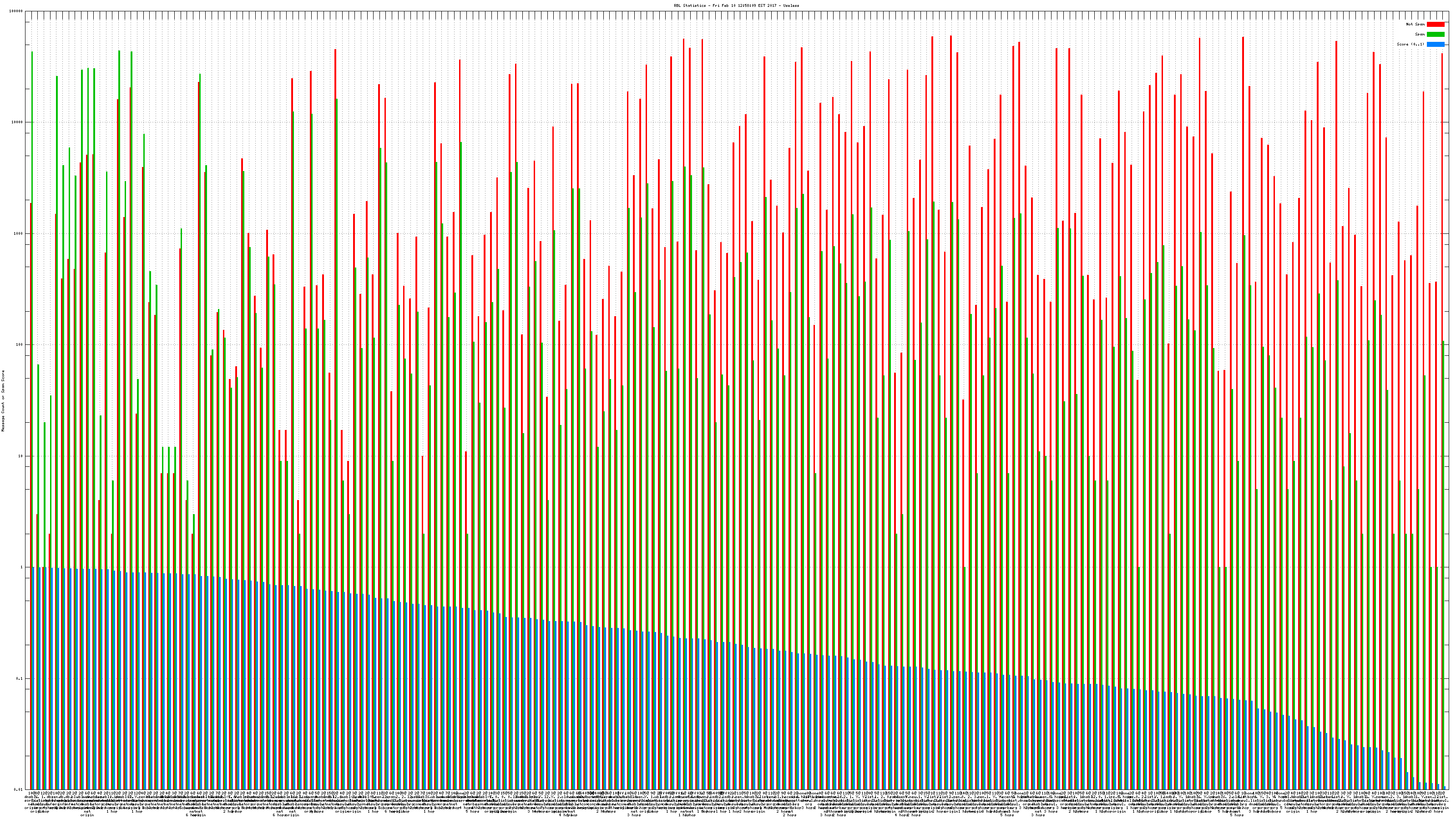Image resolution: width=1456 pixels, height=819 pixels.
Task: Click the blue Score legend swatch
Action: [x=1435, y=44]
